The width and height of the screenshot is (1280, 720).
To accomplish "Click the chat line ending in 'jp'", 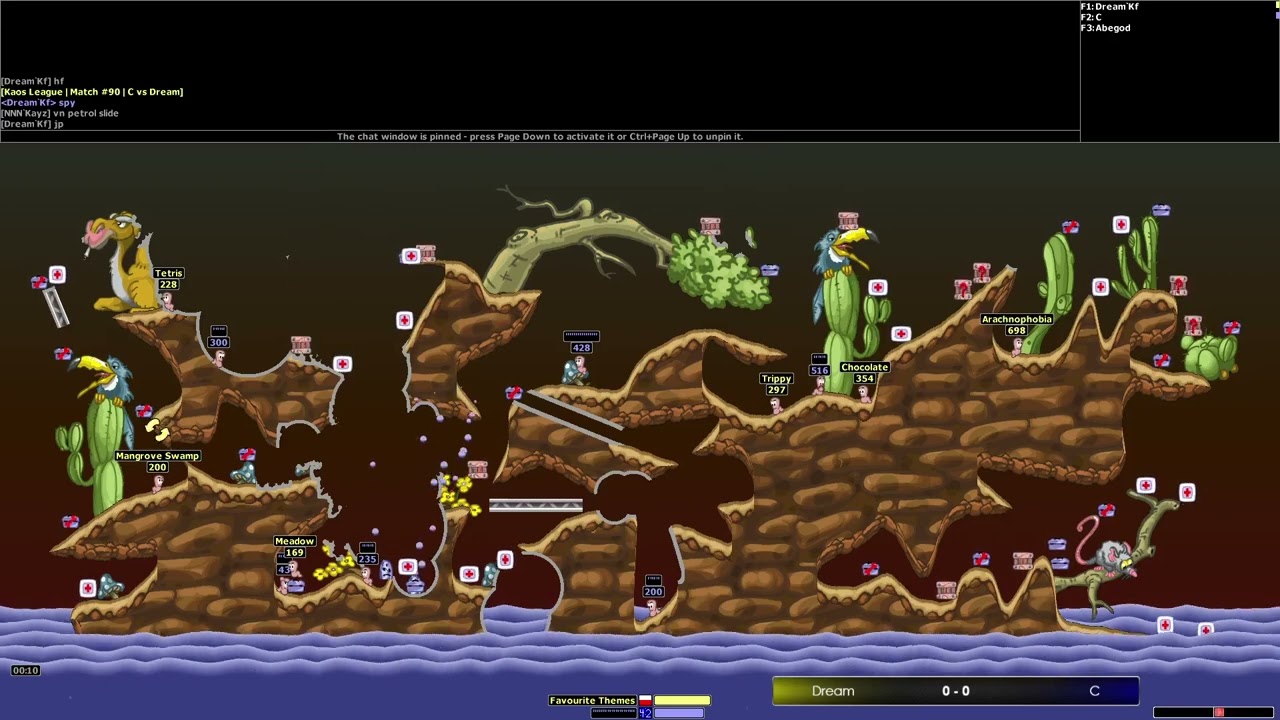I will (32, 124).
